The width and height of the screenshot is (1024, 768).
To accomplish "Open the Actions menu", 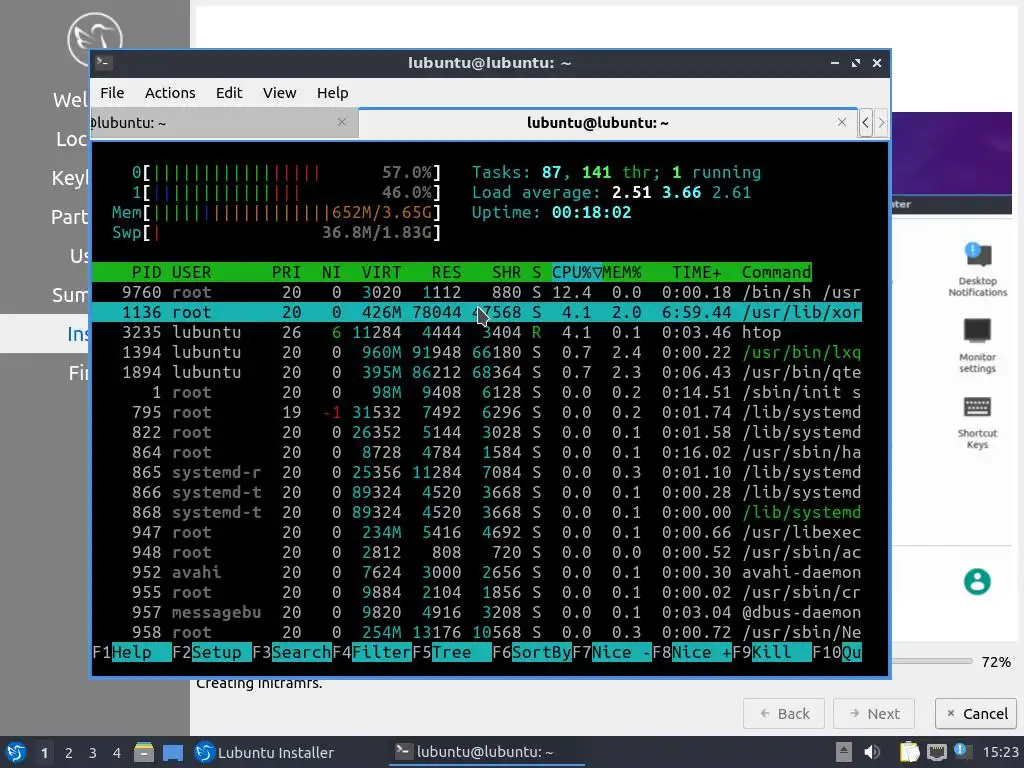I will (x=170, y=93).
